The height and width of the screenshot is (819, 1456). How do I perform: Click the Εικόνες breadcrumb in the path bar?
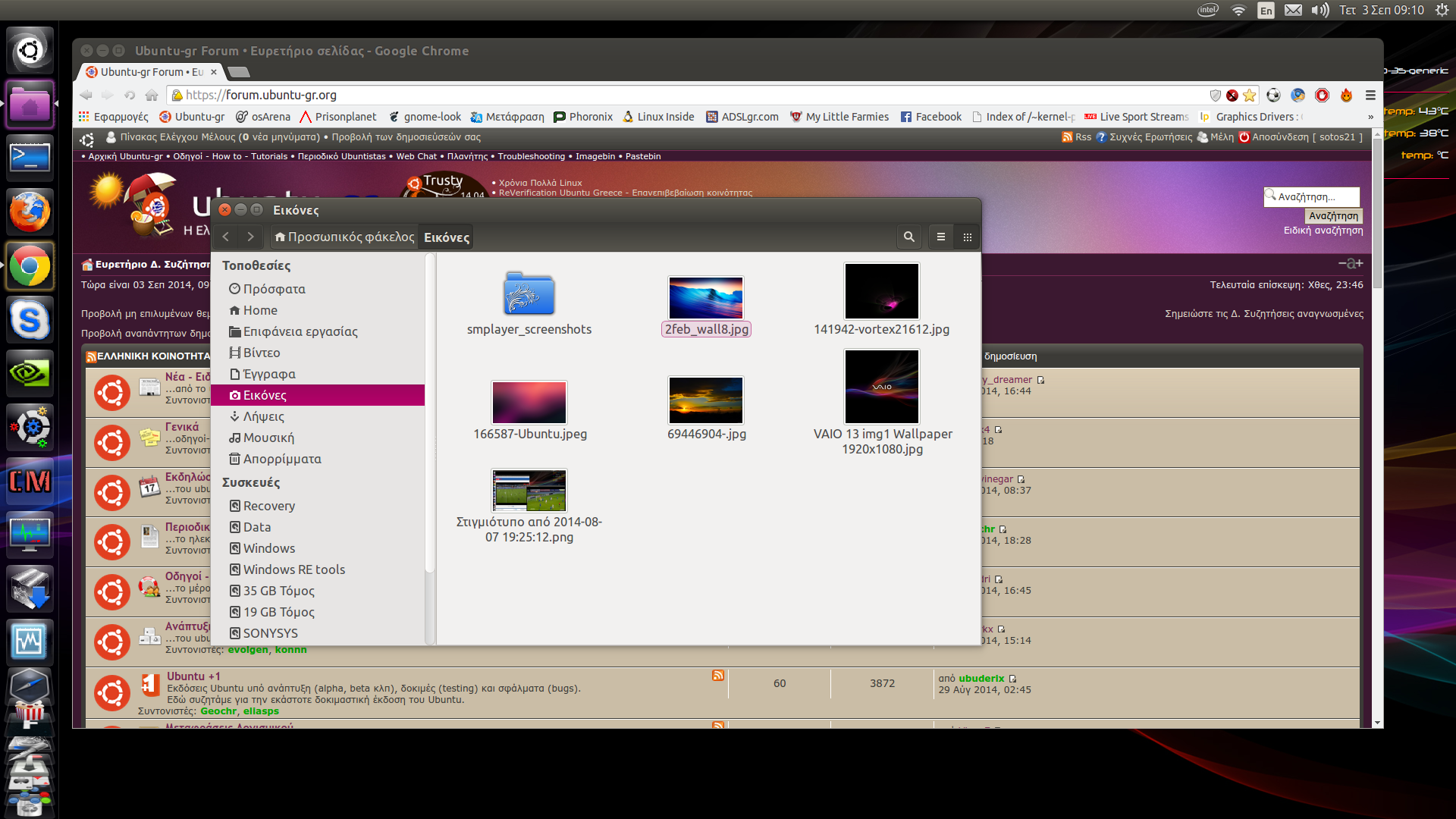[x=446, y=237]
